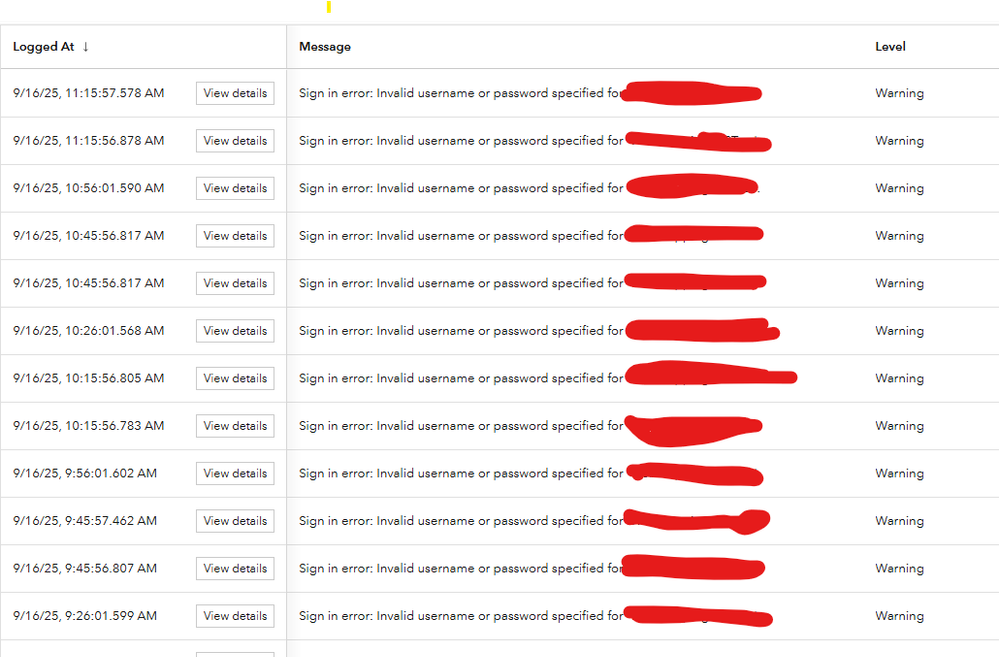Open View details for the 9:56:01.602 AM log

pyautogui.click(x=235, y=473)
